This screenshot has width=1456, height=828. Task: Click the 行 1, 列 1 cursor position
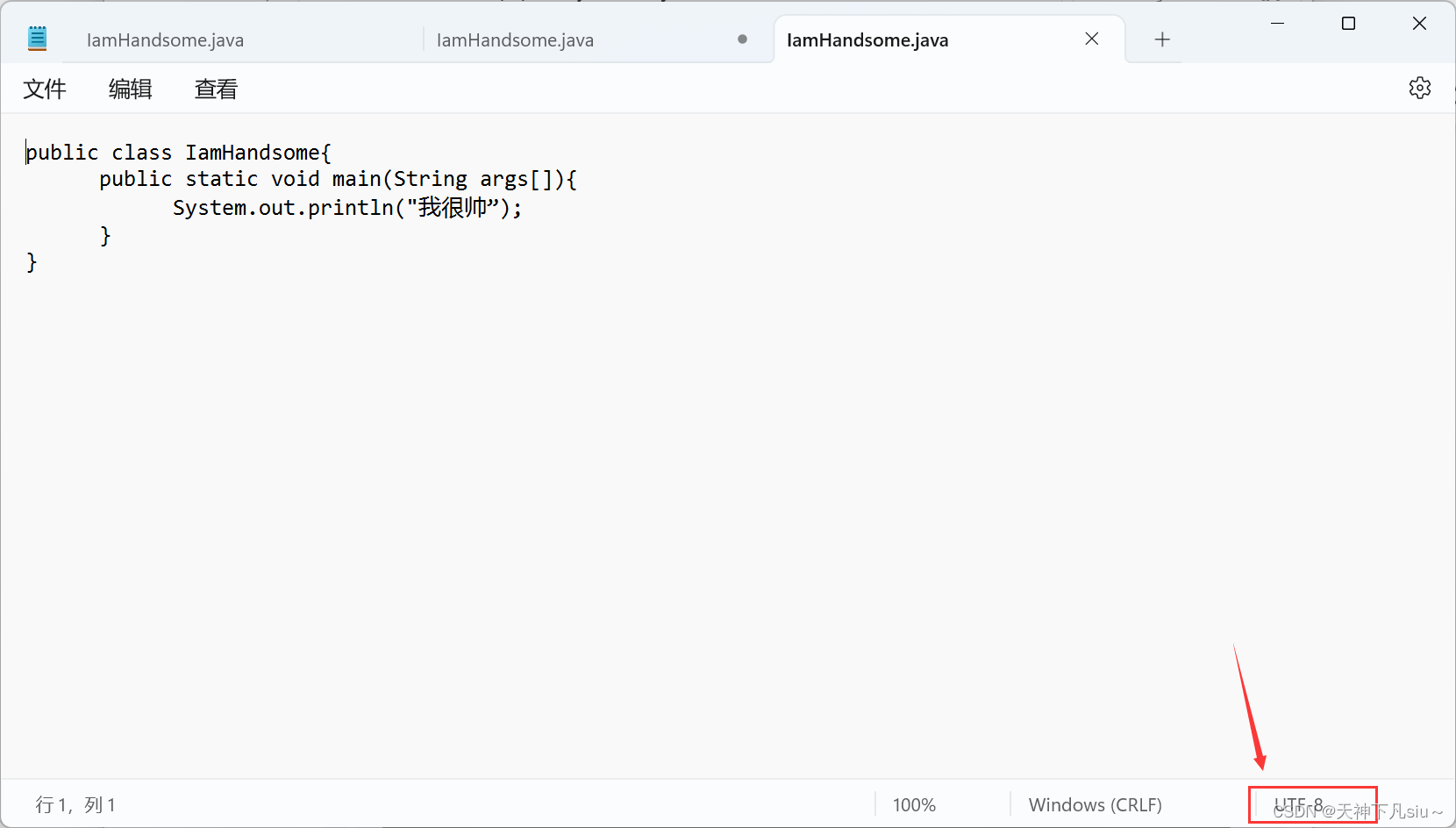click(75, 805)
